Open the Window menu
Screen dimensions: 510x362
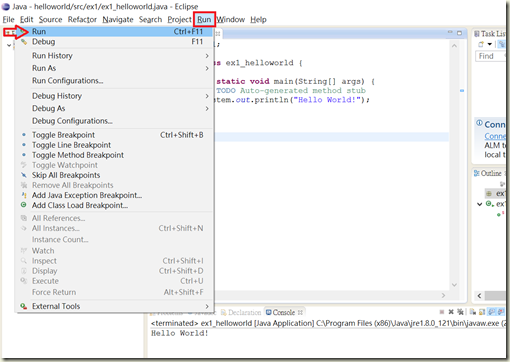231,20
